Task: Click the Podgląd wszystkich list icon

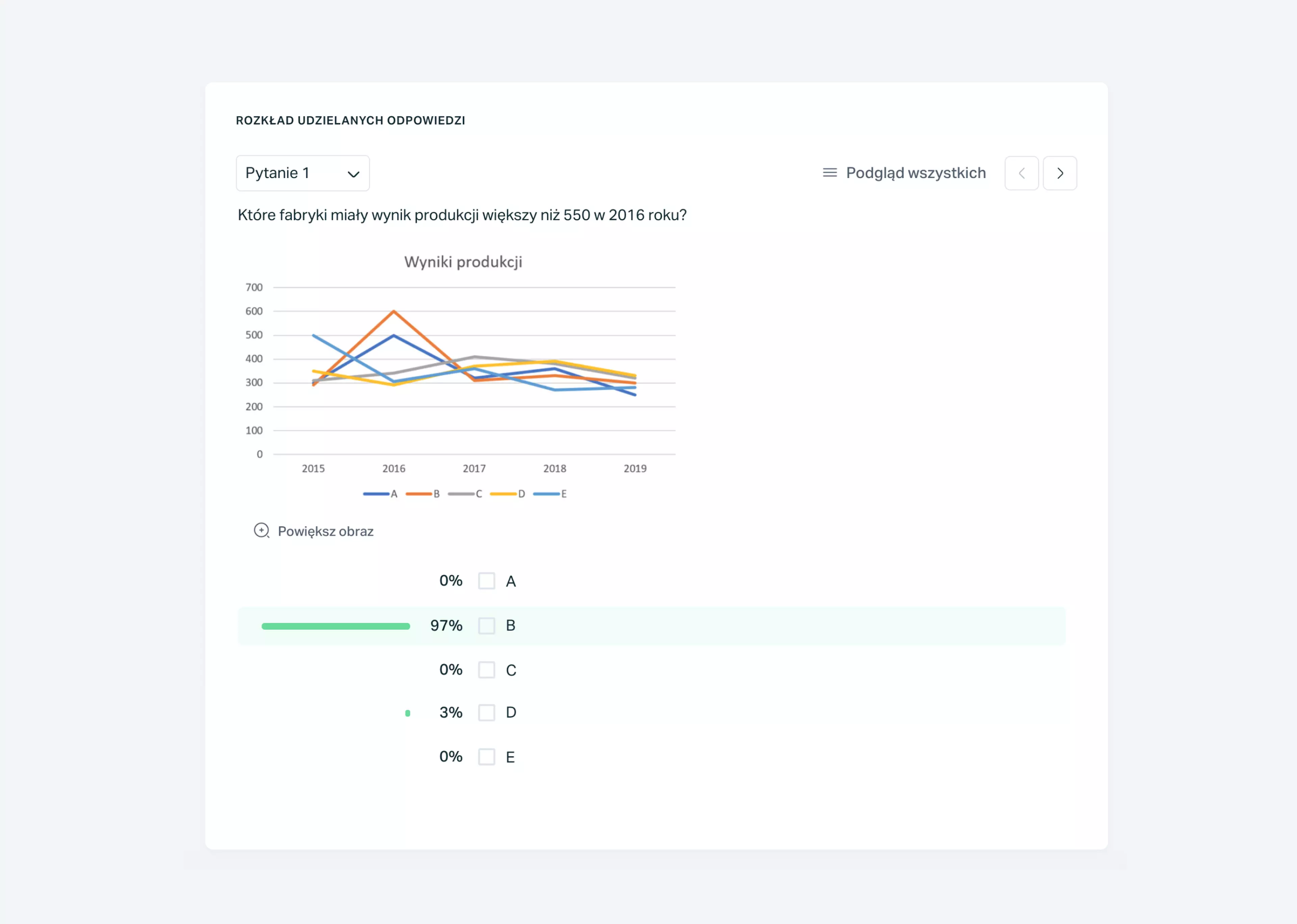Action: coord(830,173)
